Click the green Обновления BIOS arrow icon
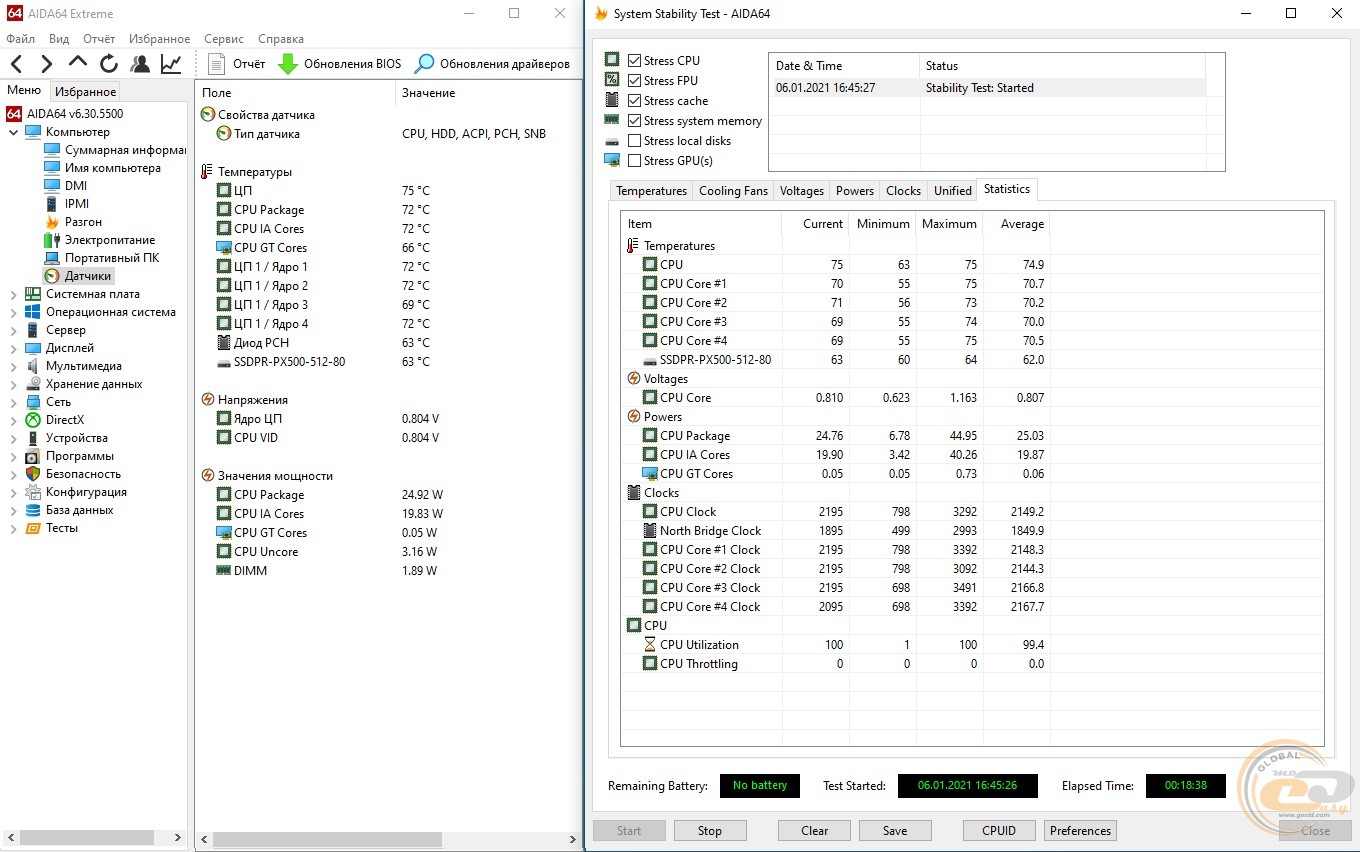The height and width of the screenshot is (852, 1360). [288, 64]
